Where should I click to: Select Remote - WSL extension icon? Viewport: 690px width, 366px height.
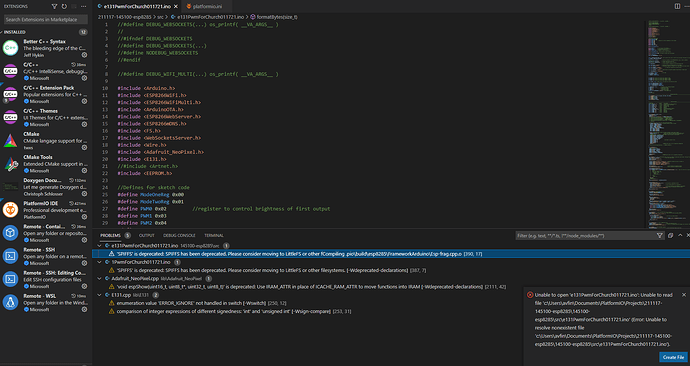11,302
